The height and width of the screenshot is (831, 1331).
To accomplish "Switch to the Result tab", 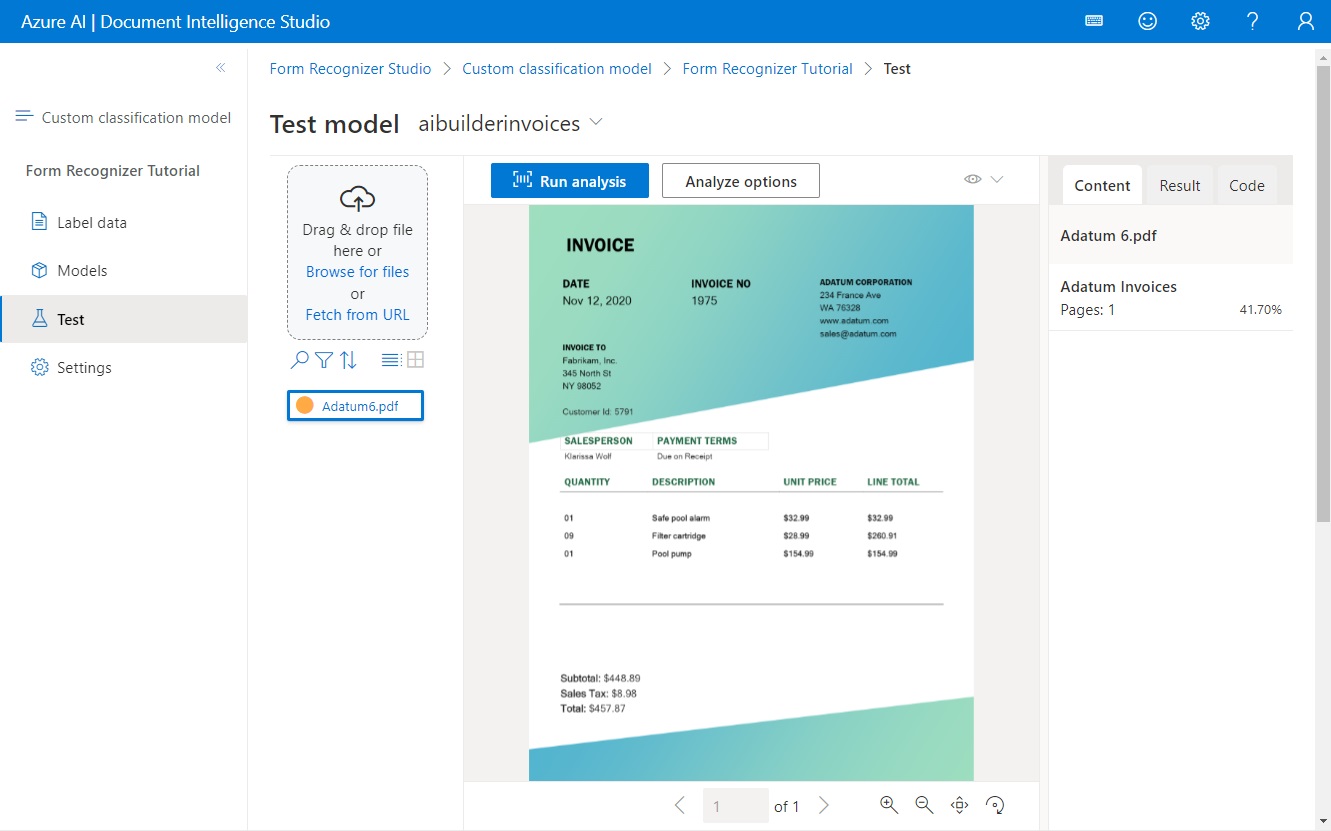I will point(1179,185).
